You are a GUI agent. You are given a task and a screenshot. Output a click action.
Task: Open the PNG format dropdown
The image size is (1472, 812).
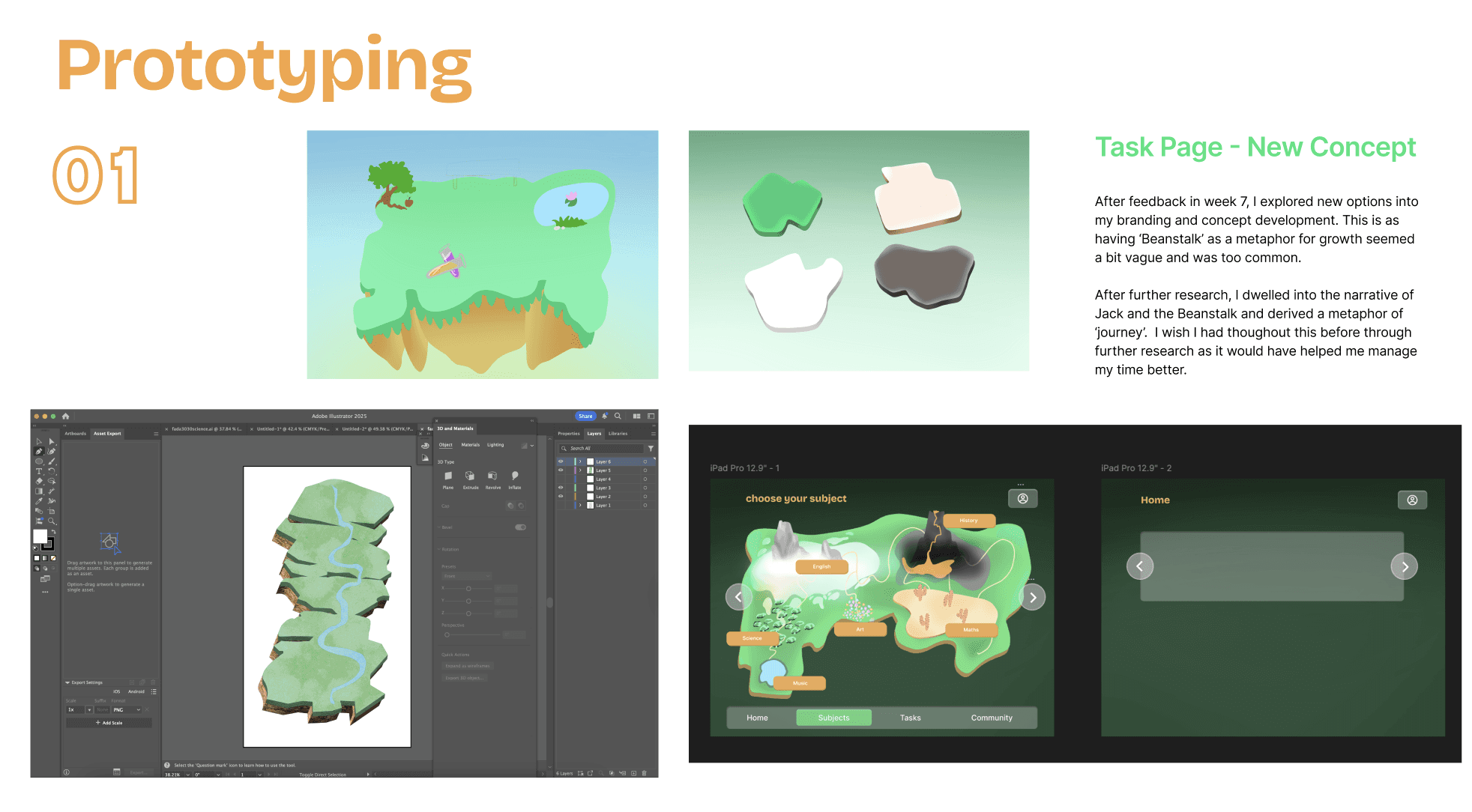(127, 709)
